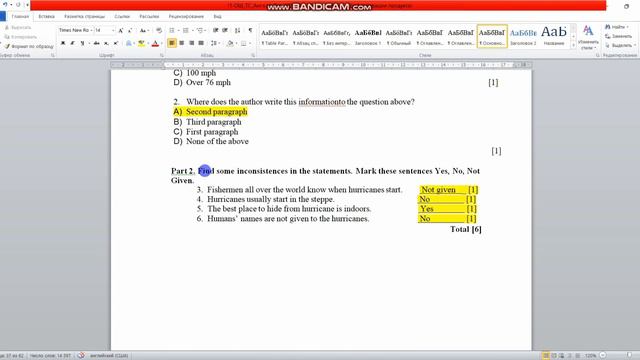Switch to Разметка страницы tab

pos(84,17)
